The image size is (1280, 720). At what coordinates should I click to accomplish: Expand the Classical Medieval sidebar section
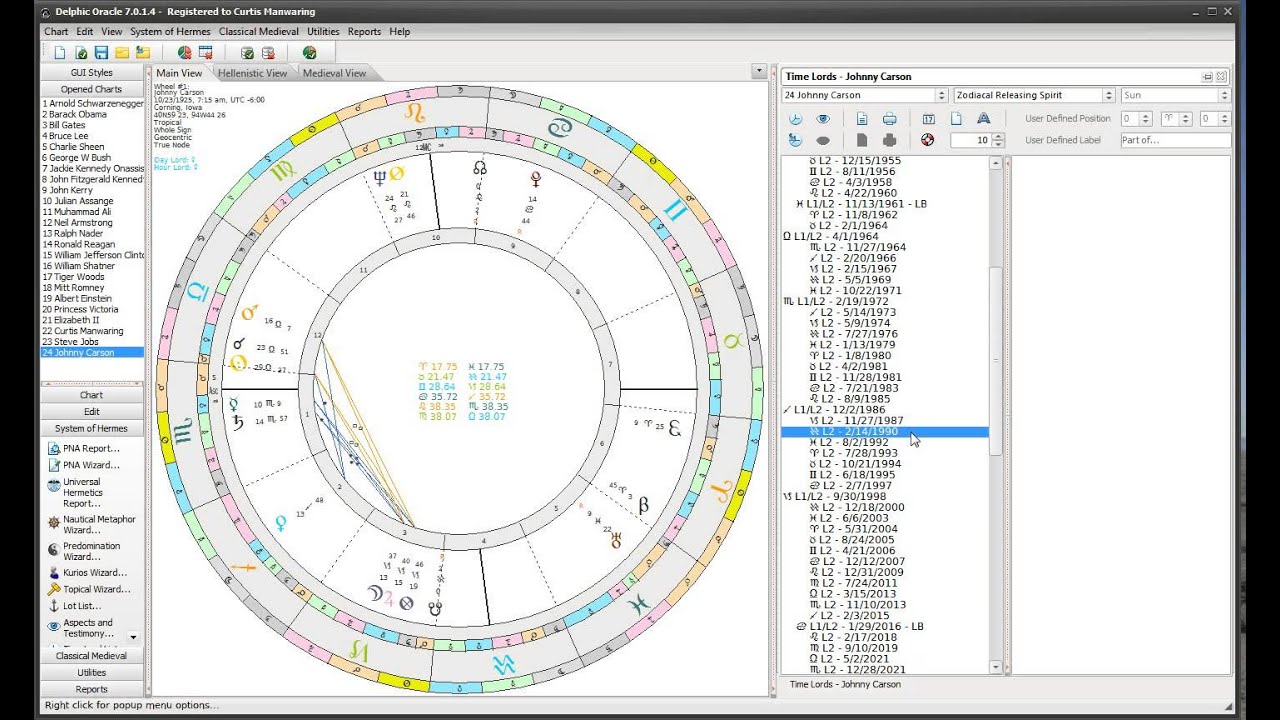91,656
